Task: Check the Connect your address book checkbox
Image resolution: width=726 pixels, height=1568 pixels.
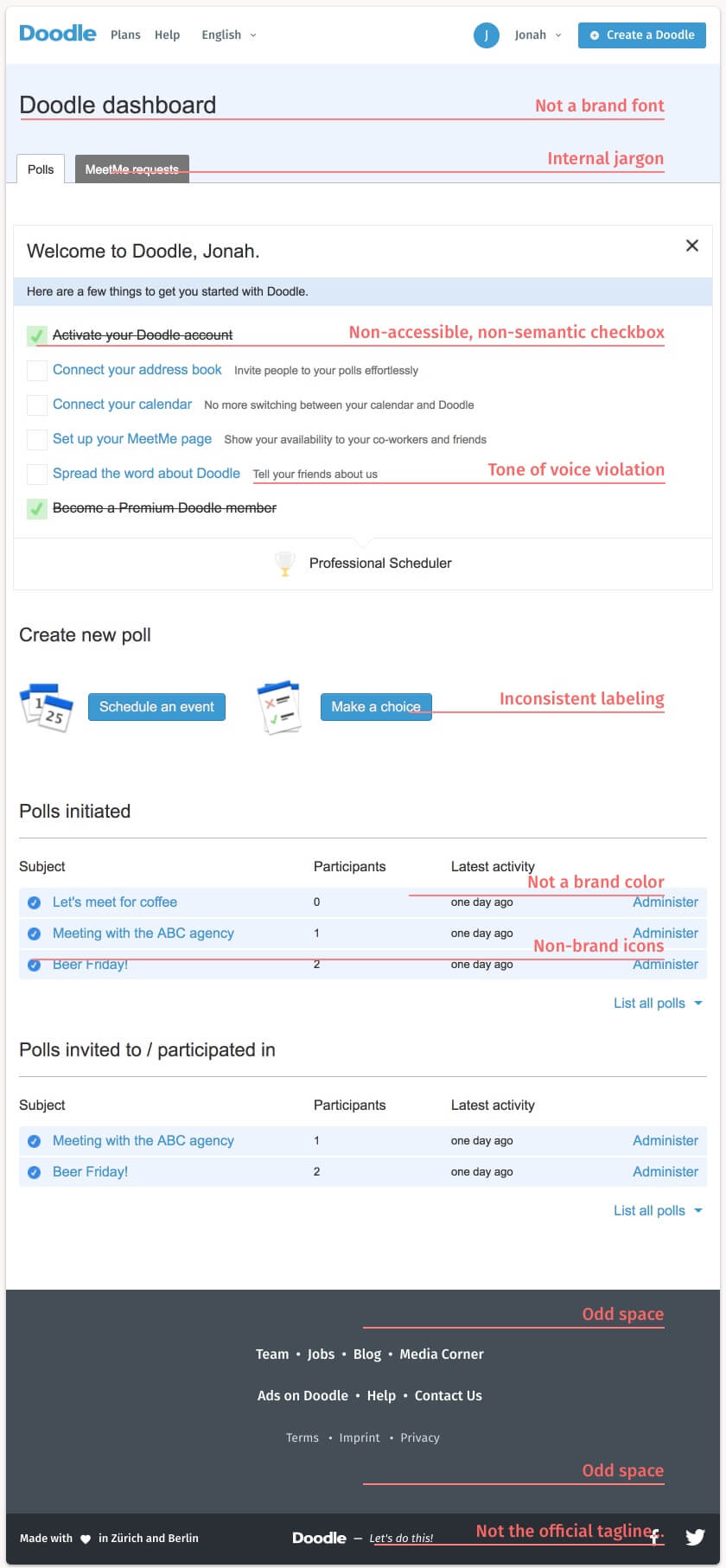Action: pyautogui.click(x=37, y=370)
